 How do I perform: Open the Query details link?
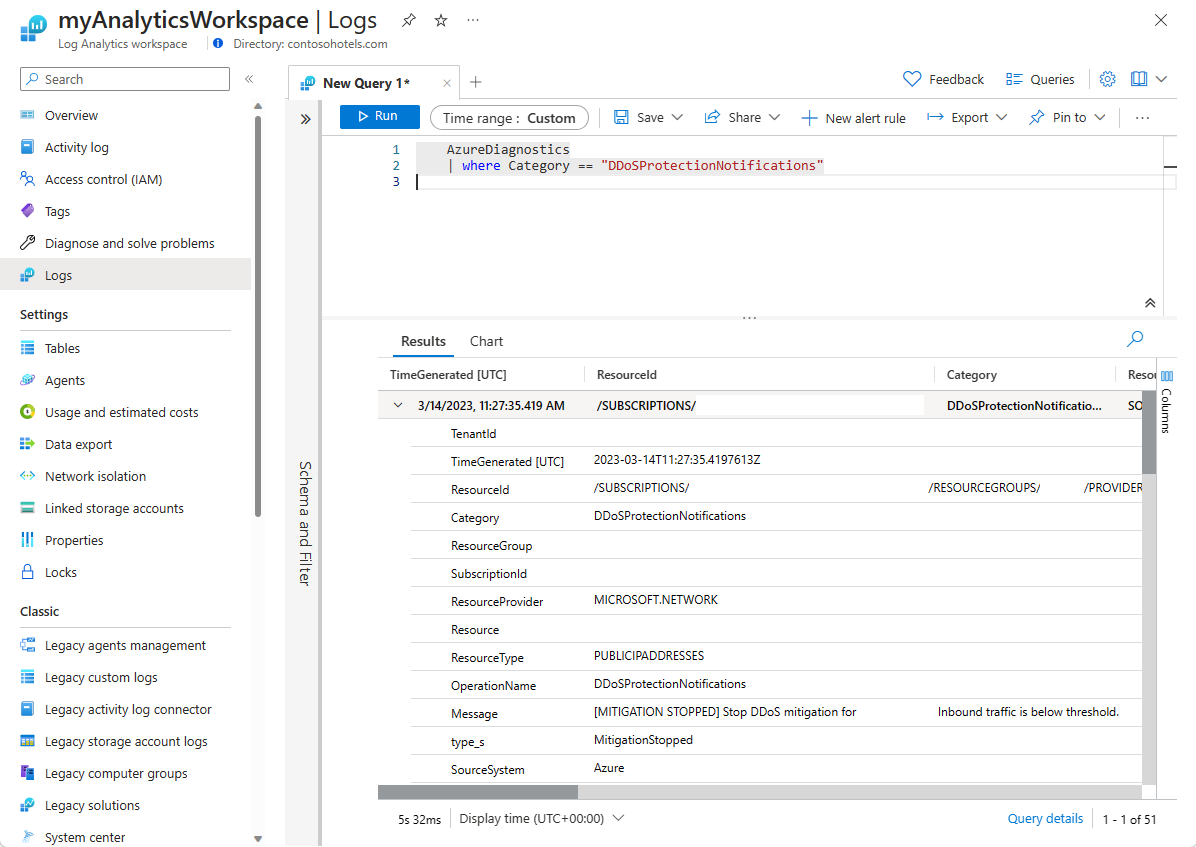[1045, 818]
